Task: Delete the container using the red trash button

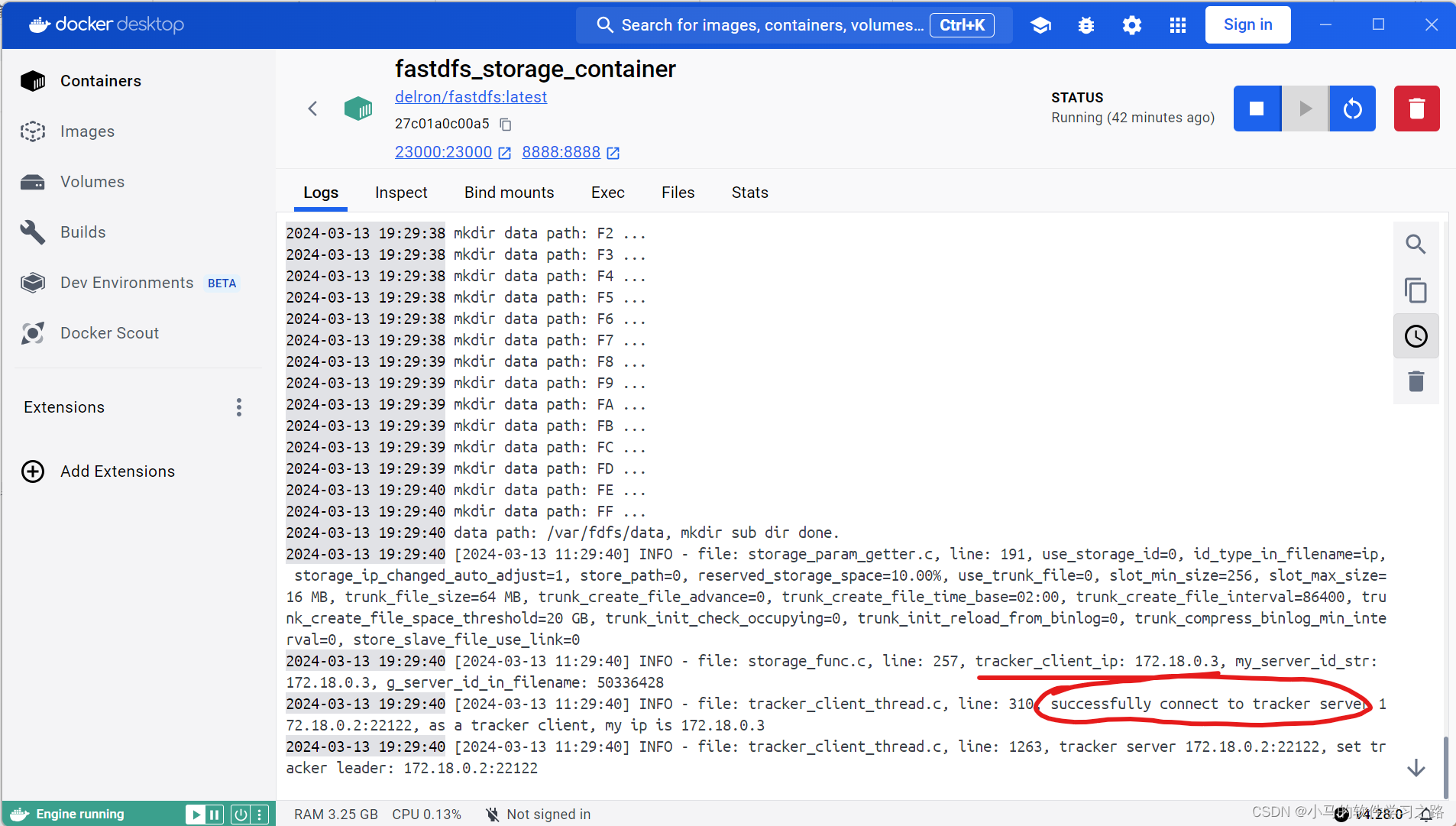Action: (1416, 109)
